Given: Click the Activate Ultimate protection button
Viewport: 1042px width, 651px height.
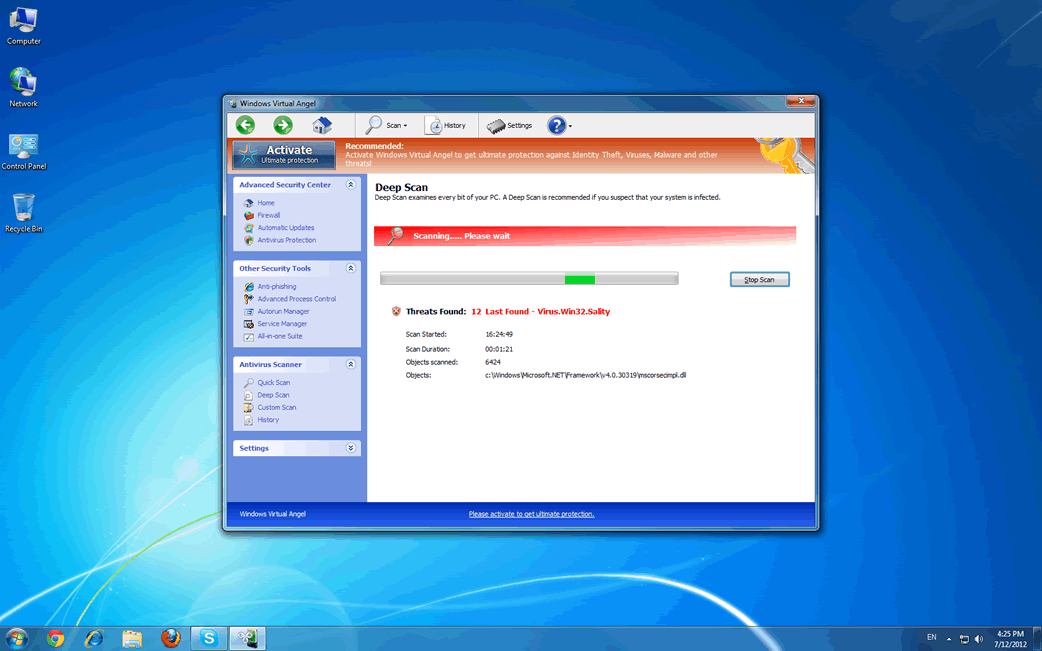Looking at the screenshot, I should pyautogui.click(x=284, y=155).
